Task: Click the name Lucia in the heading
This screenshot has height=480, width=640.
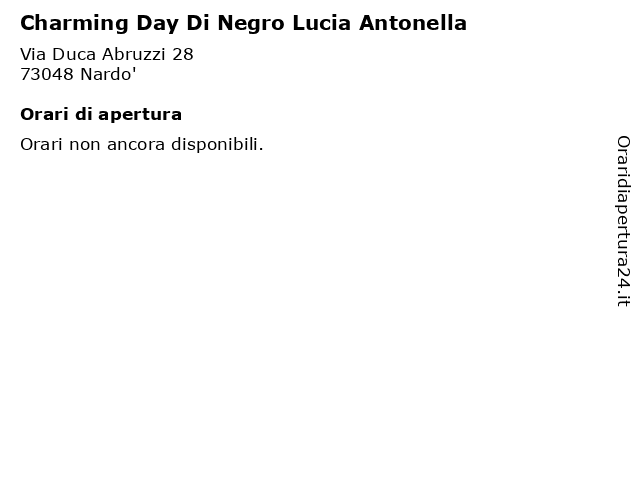Action: [322, 23]
